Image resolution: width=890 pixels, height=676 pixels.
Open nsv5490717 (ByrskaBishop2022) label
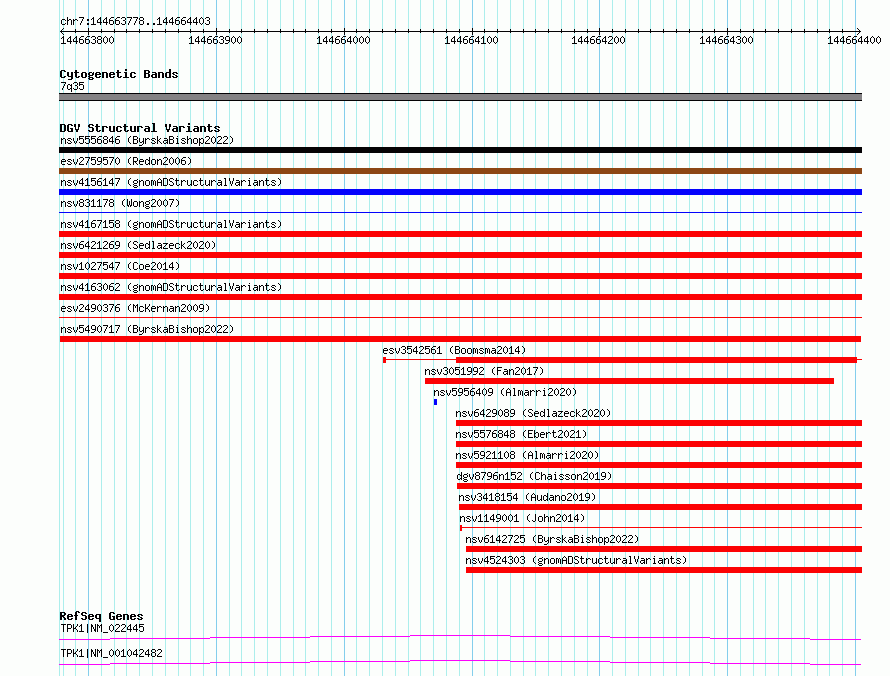(147, 329)
